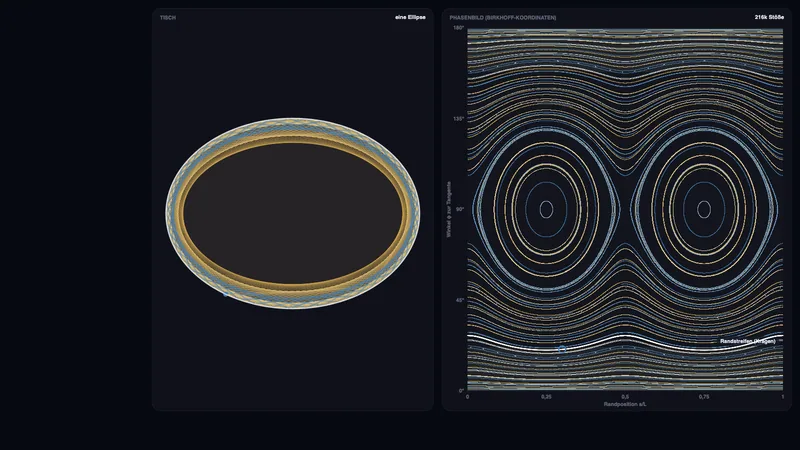The height and width of the screenshot is (450, 800).
Task: Click the 'eine Ellipse' table shape label
Action: (410, 17)
